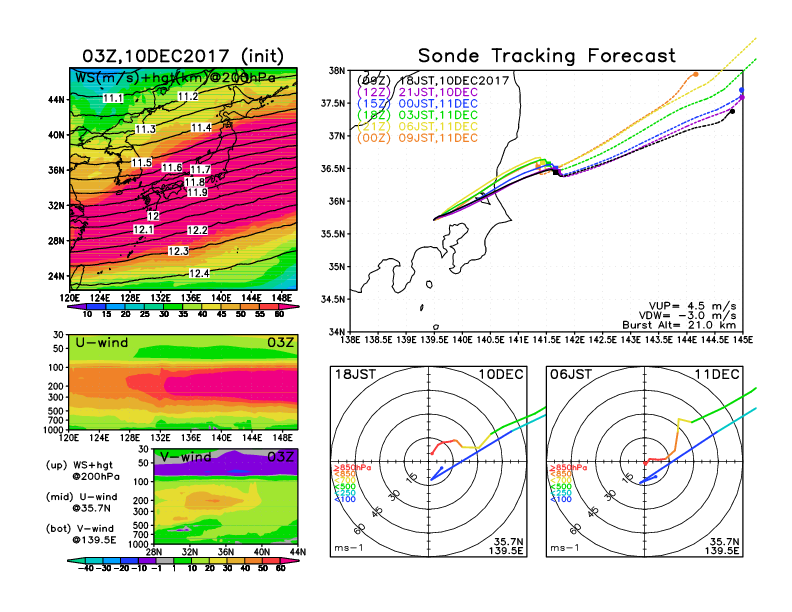The height and width of the screenshot is (612, 792).
Task: Select the black '(09Z) 18JST,10DEC2017' legend entry
Action: click(433, 81)
